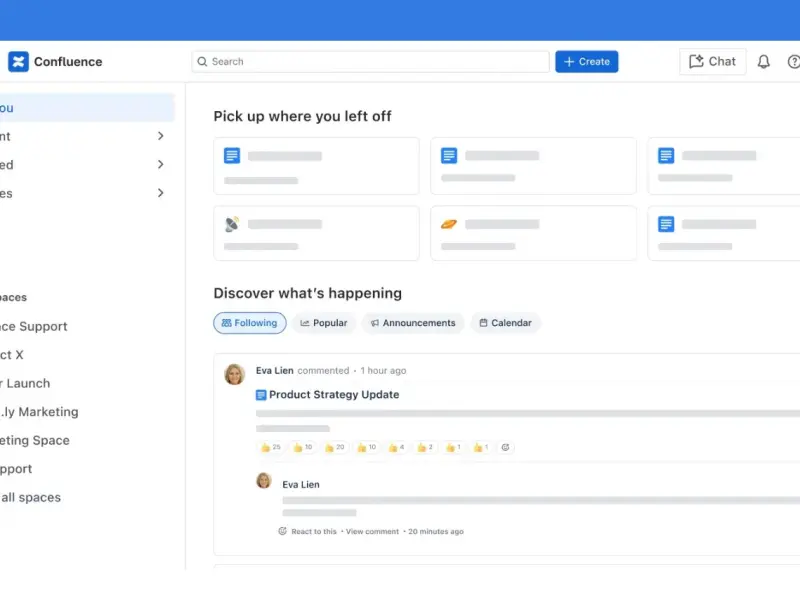Toggle the thumbs up reaction showing 25
The width and height of the screenshot is (800, 600).
(270, 447)
